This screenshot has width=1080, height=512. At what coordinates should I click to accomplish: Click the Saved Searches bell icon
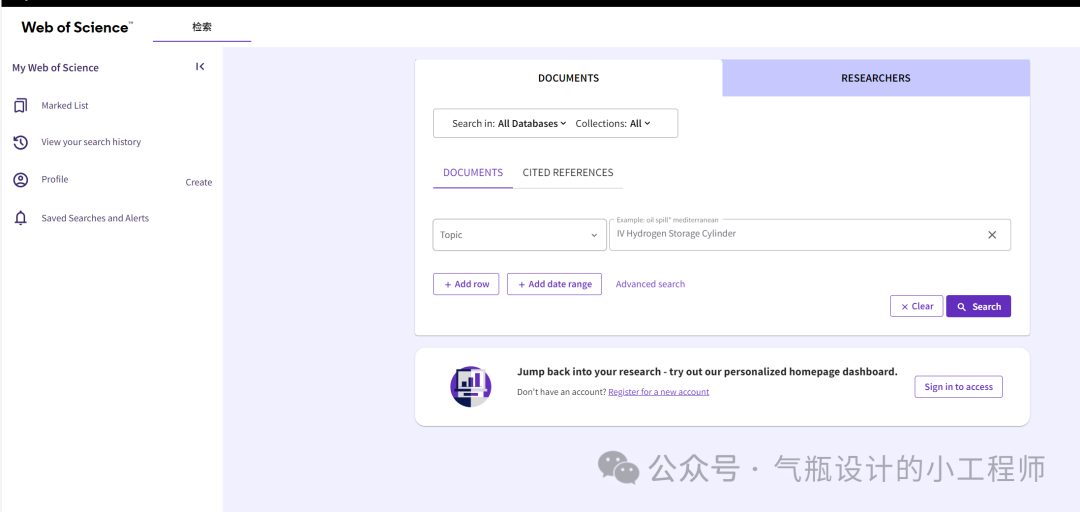(x=21, y=218)
